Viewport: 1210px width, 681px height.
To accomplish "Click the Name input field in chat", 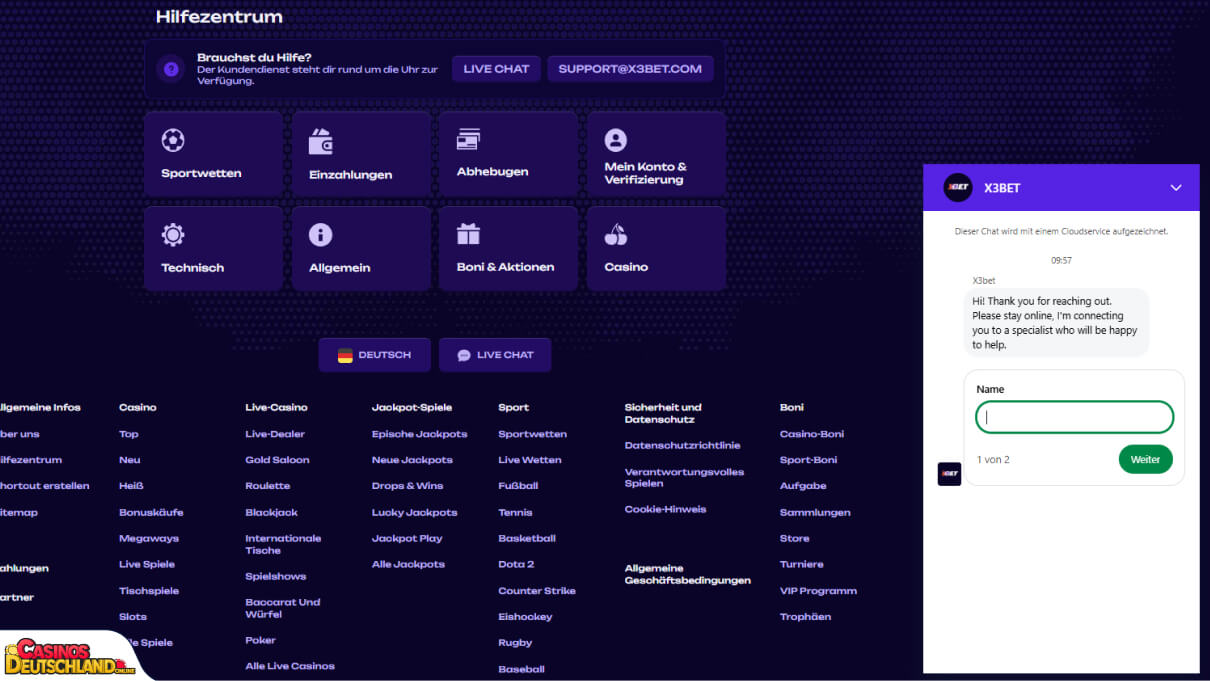I will coord(1074,417).
